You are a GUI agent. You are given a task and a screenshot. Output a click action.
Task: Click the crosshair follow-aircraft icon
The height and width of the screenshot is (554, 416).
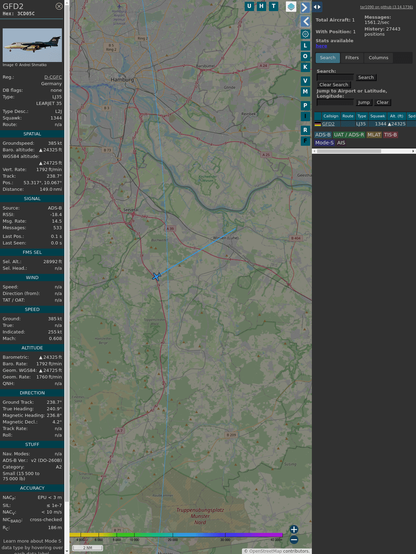(x=305, y=34)
